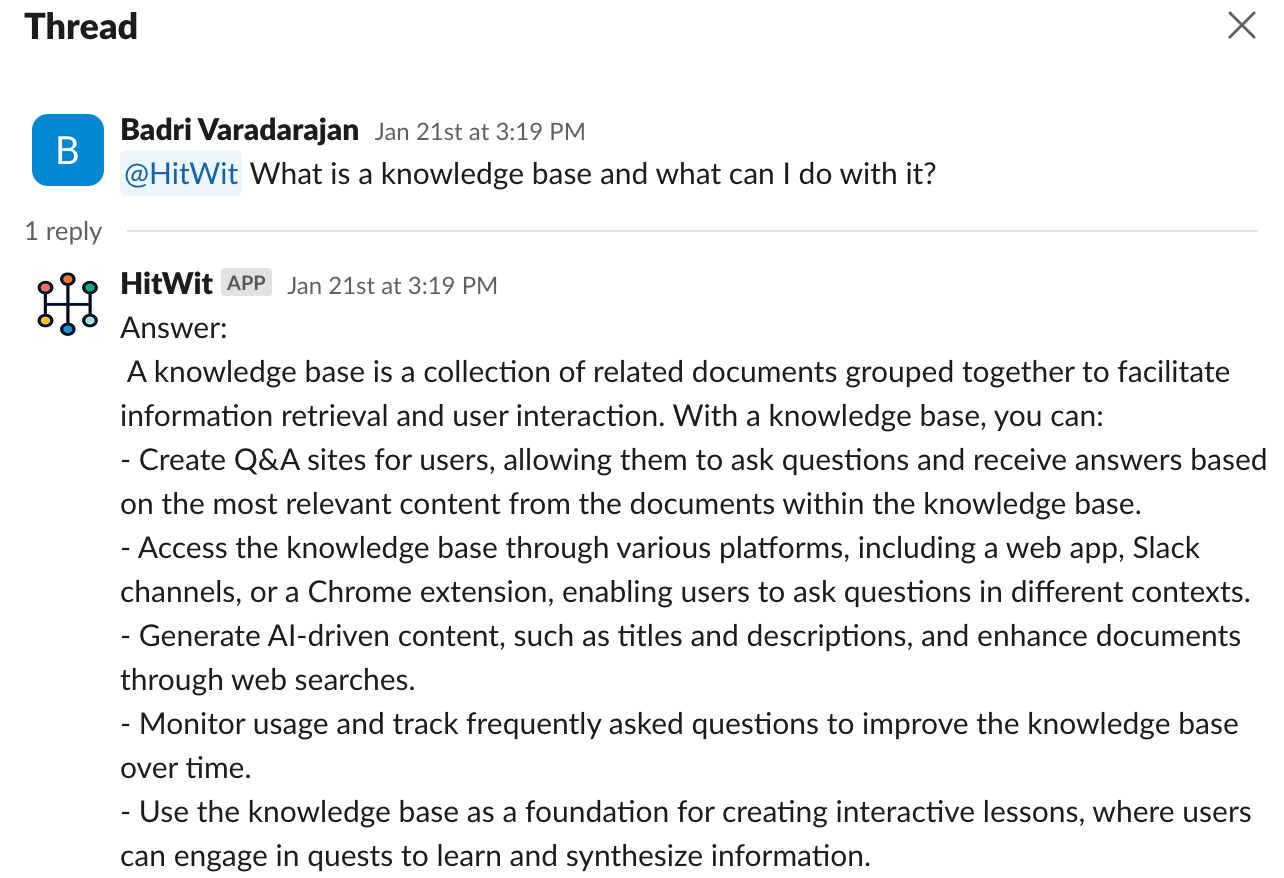Viewport: 1284px width, 878px height.
Task: Close the Thread panel
Action: [1241, 26]
